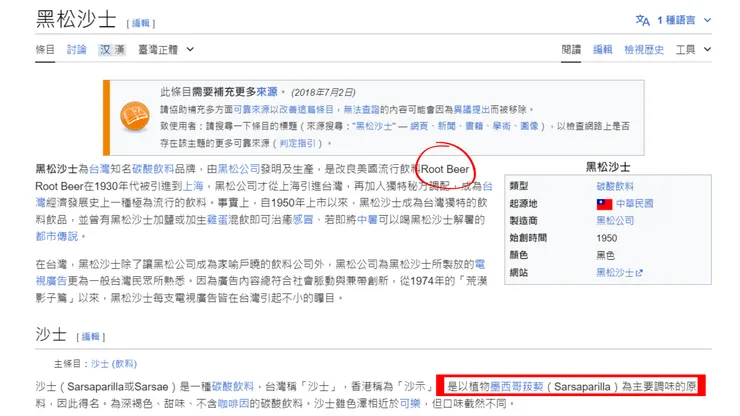Click the 判定指引 link
The width and height of the screenshot is (740, 416).
[297, 143]
